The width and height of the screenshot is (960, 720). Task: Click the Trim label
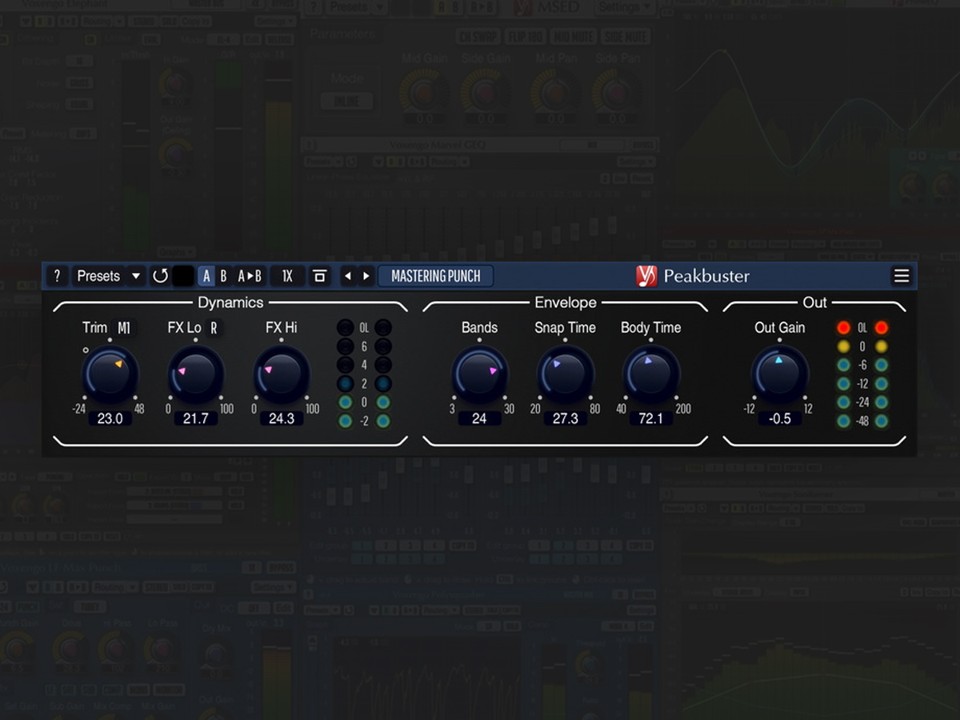click(95, 328)
